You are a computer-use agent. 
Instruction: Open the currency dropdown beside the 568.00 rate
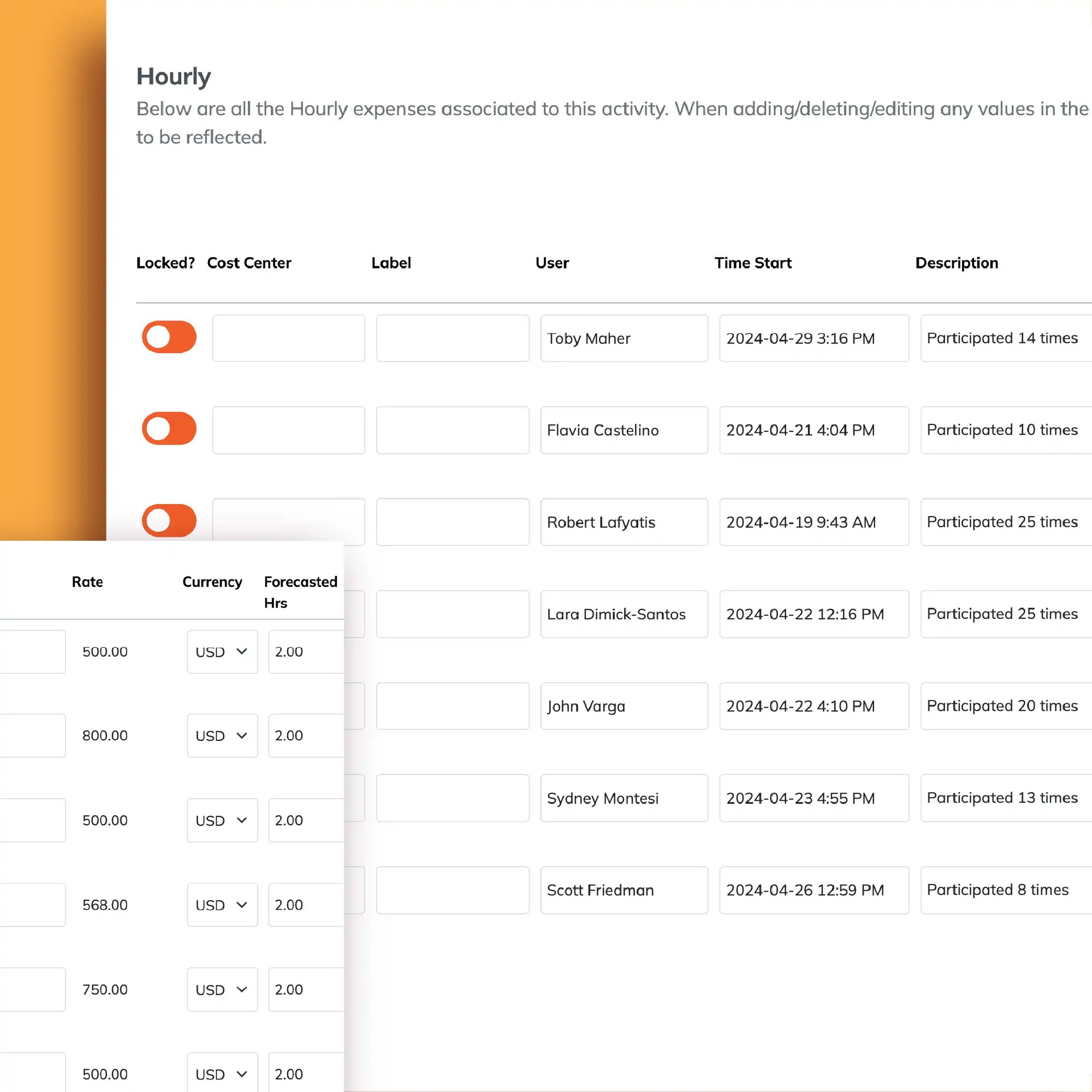222,904
